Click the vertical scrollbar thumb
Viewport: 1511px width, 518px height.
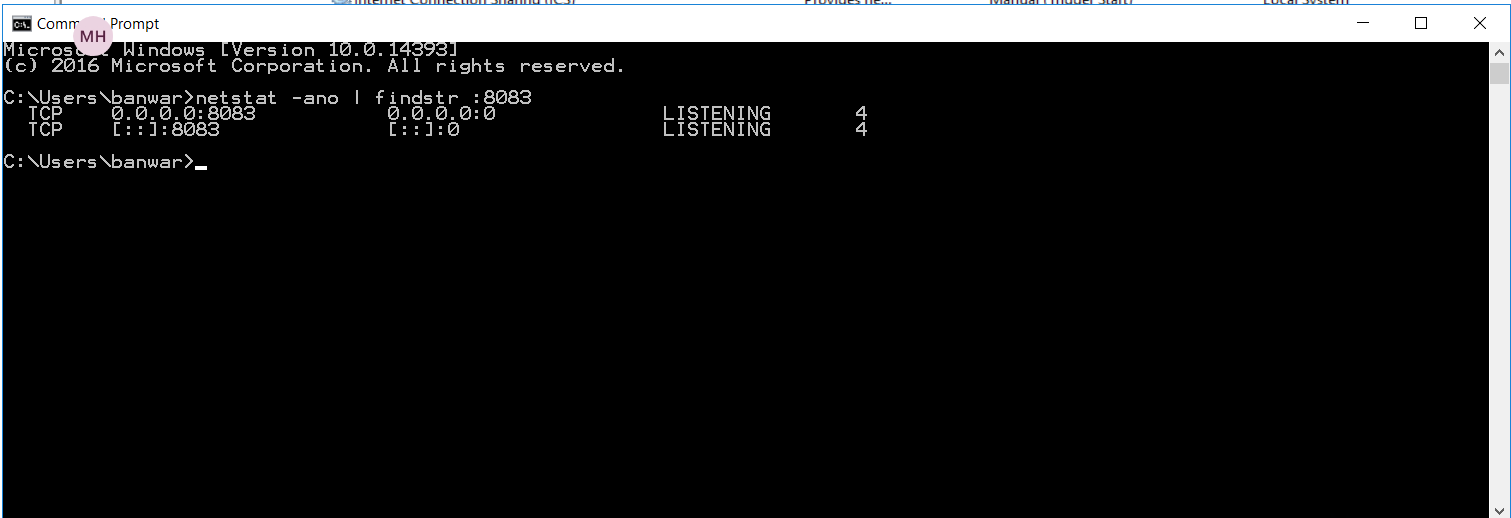click(1499, 73)
